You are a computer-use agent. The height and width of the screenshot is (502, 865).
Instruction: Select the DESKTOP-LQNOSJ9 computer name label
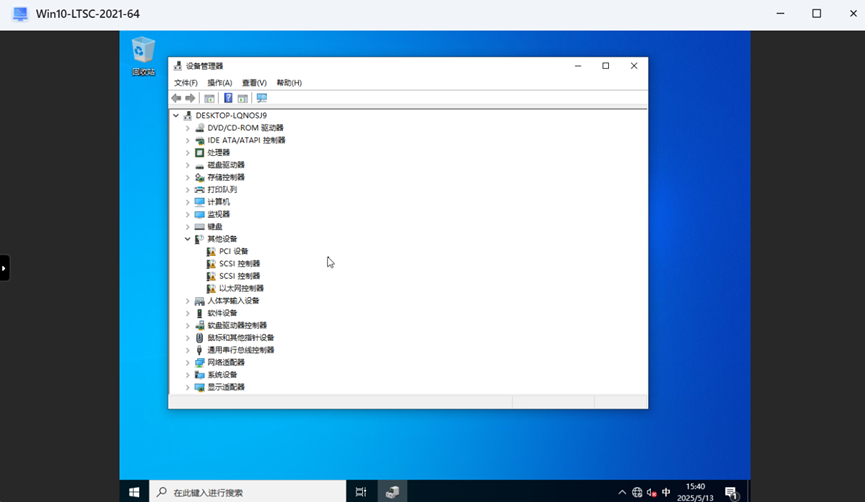[231, 115]
